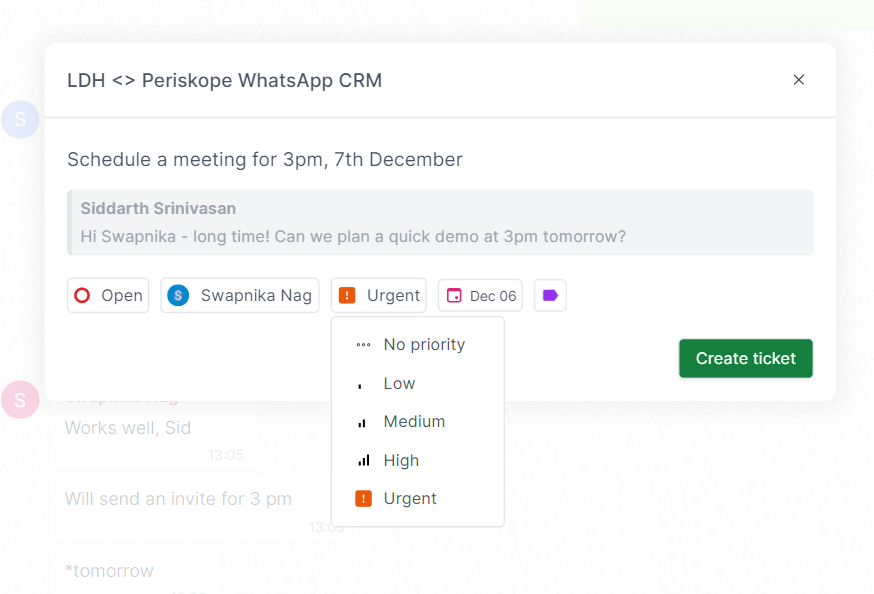The height and width of the screenshot is (594, 874).
Task: Click the orange Urgent icon in dropdown list
Action: coord(363,498)
